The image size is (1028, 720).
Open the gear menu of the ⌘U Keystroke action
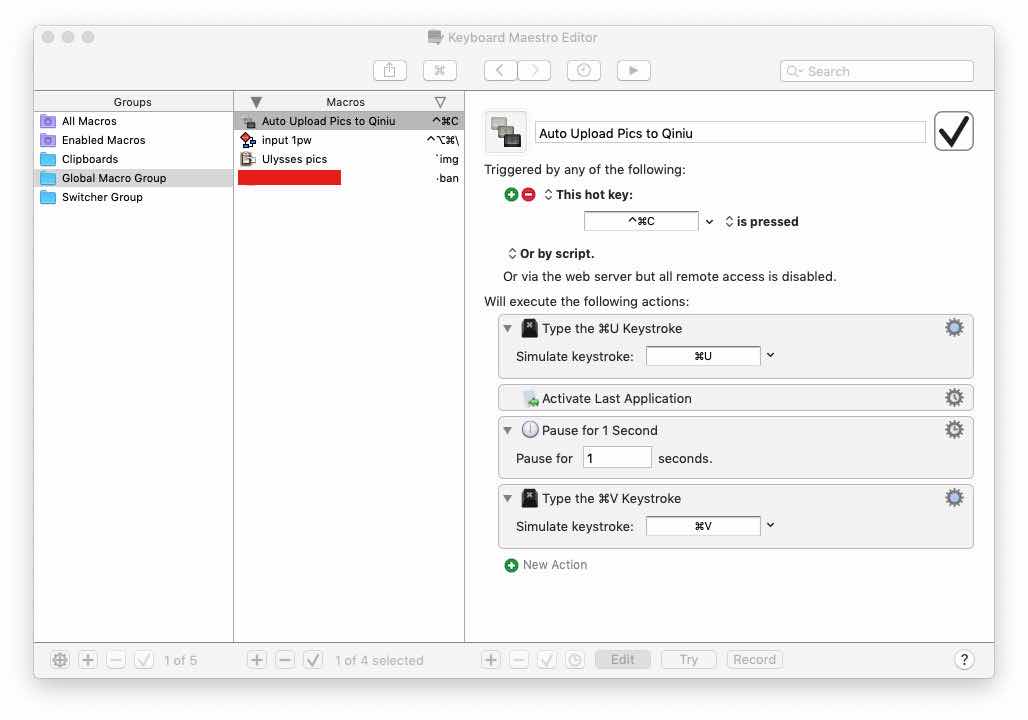(x=954, y=328)
